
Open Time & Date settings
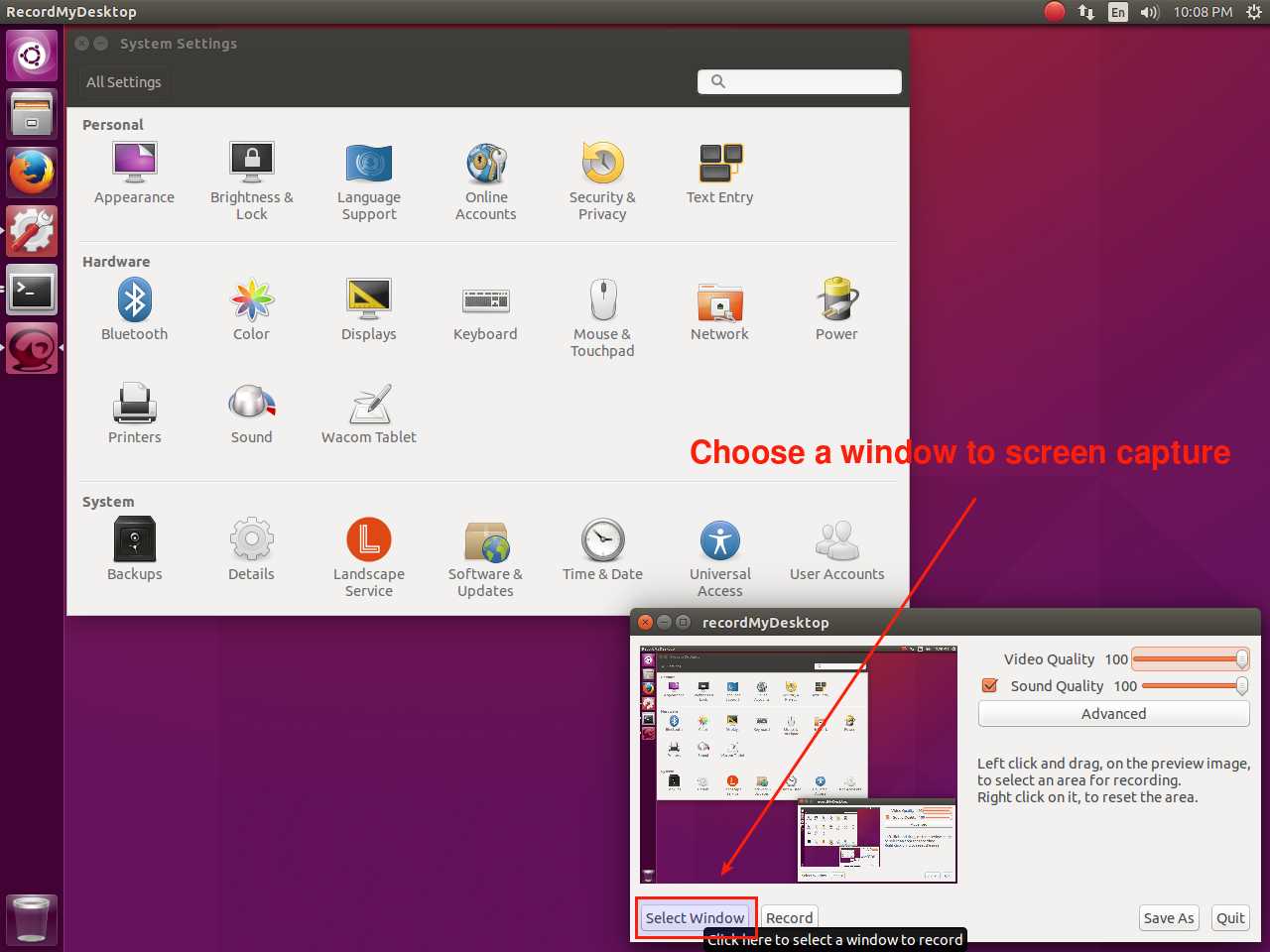click(x=602, y=550)
